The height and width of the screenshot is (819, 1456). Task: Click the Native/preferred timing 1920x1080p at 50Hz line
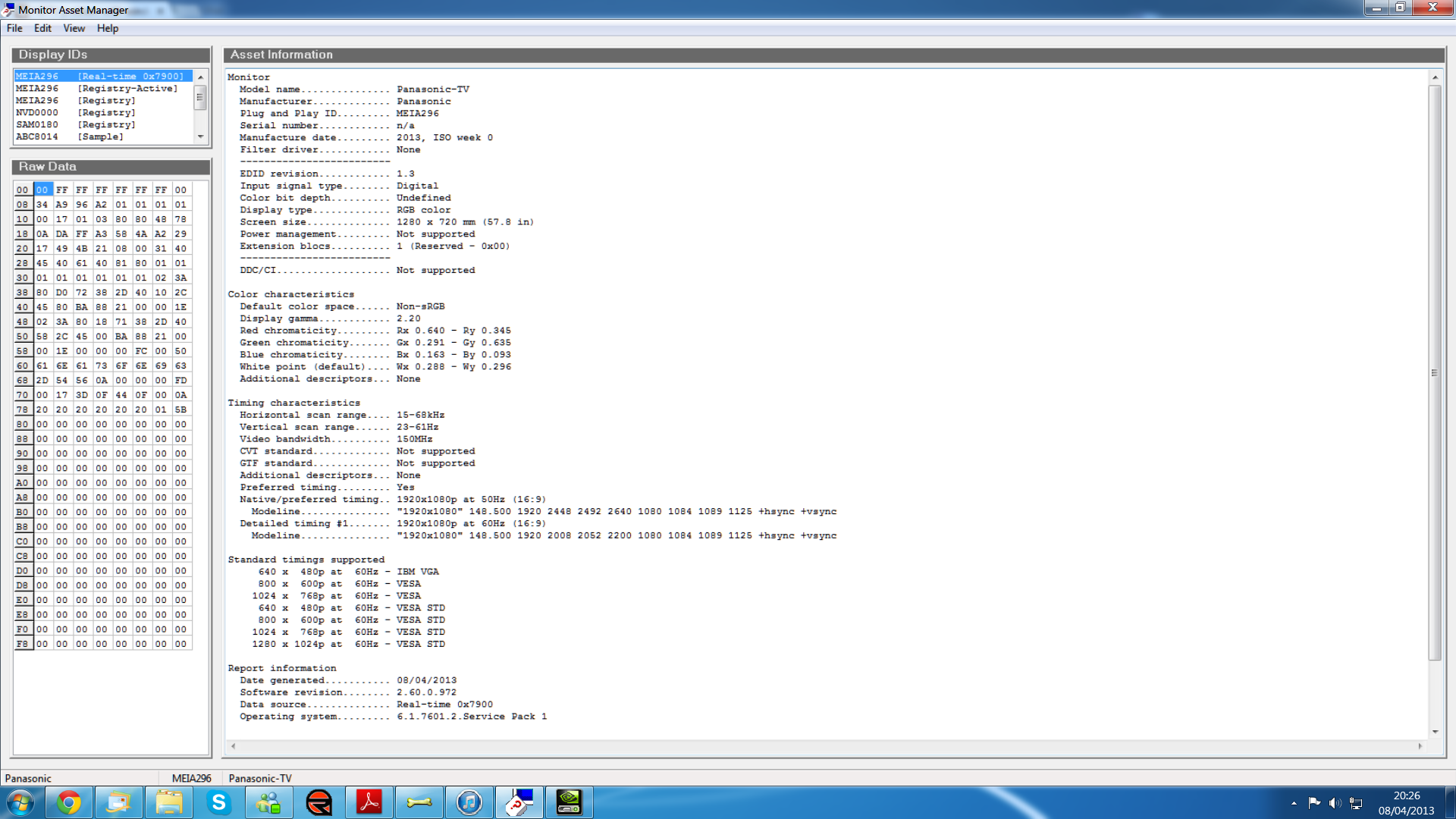[393, 500]
